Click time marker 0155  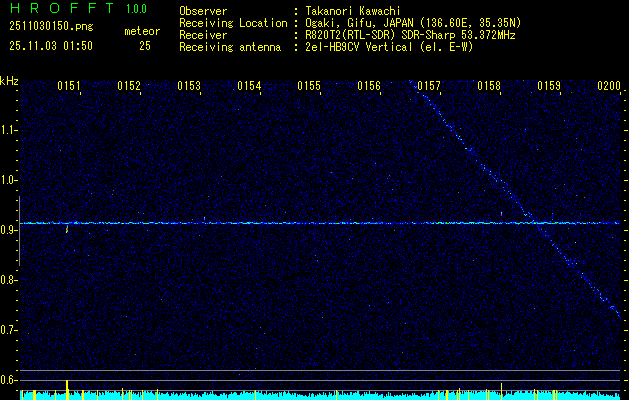point(309,86)
